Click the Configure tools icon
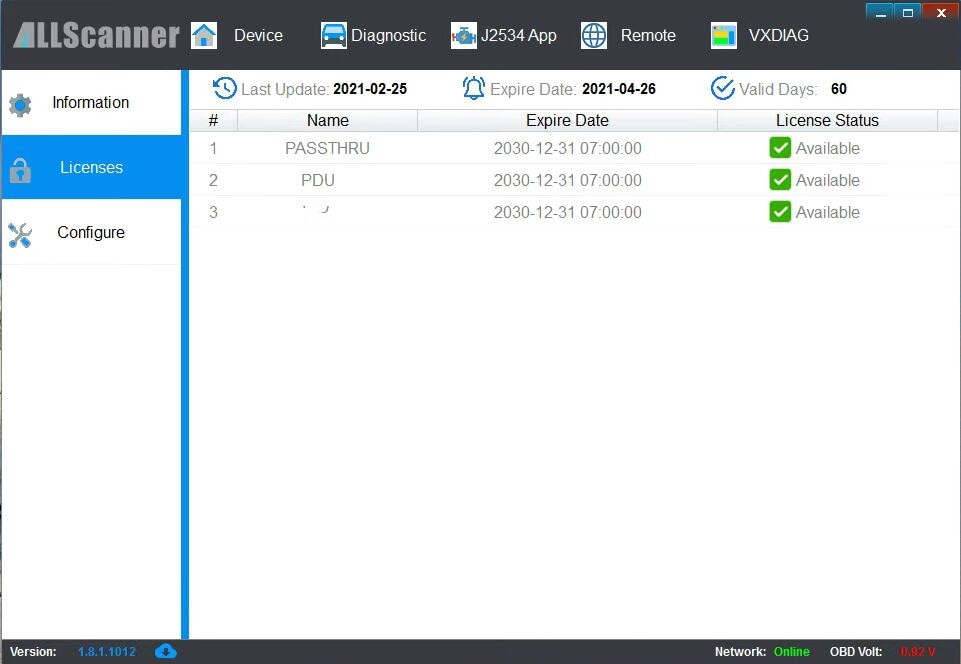The width and height of the screenshot is (961, 664). [20, 235]
